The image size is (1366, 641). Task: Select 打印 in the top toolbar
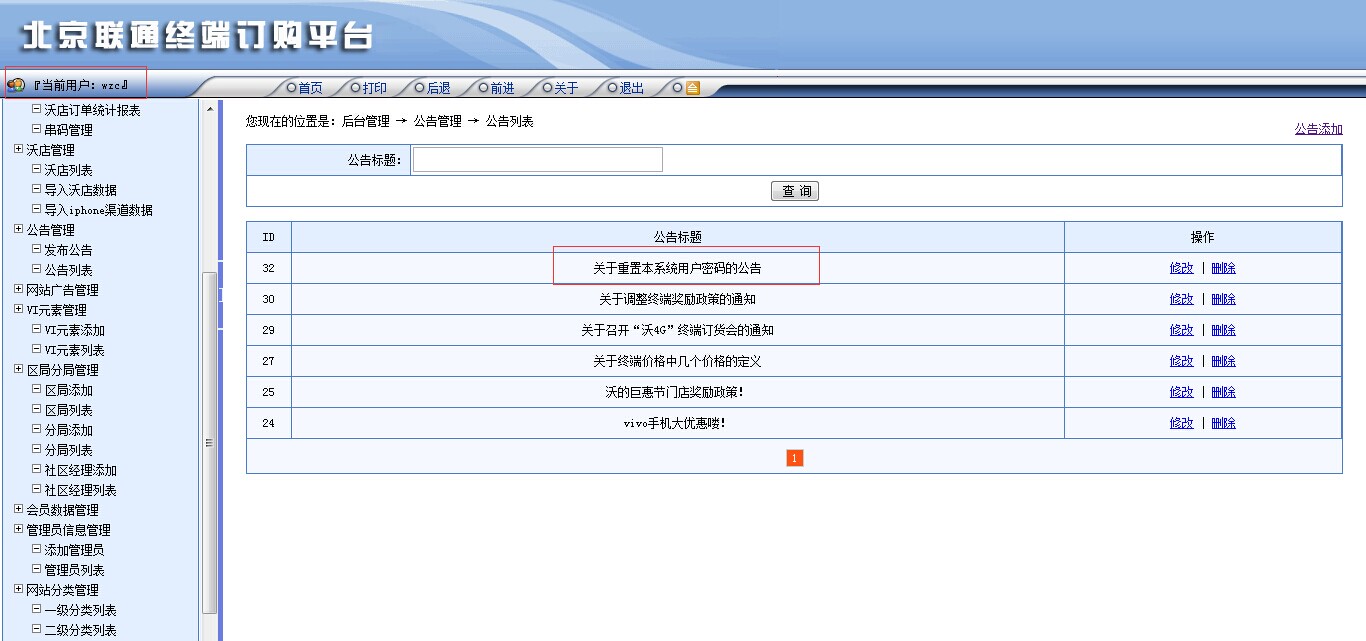(x=375, y=88)
